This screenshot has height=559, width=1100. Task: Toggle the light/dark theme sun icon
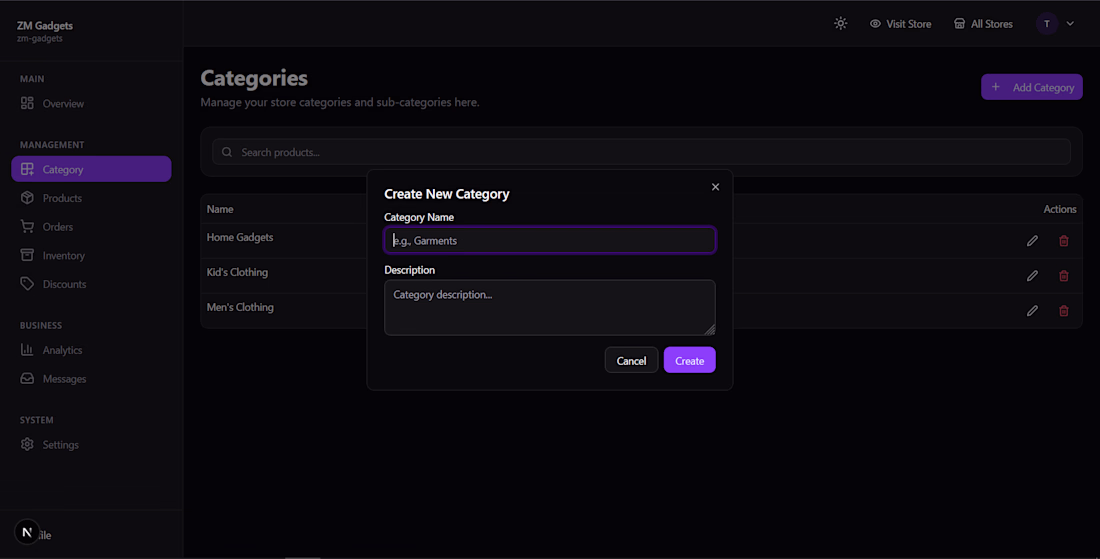pyautogui.click(x=840, y=23)
